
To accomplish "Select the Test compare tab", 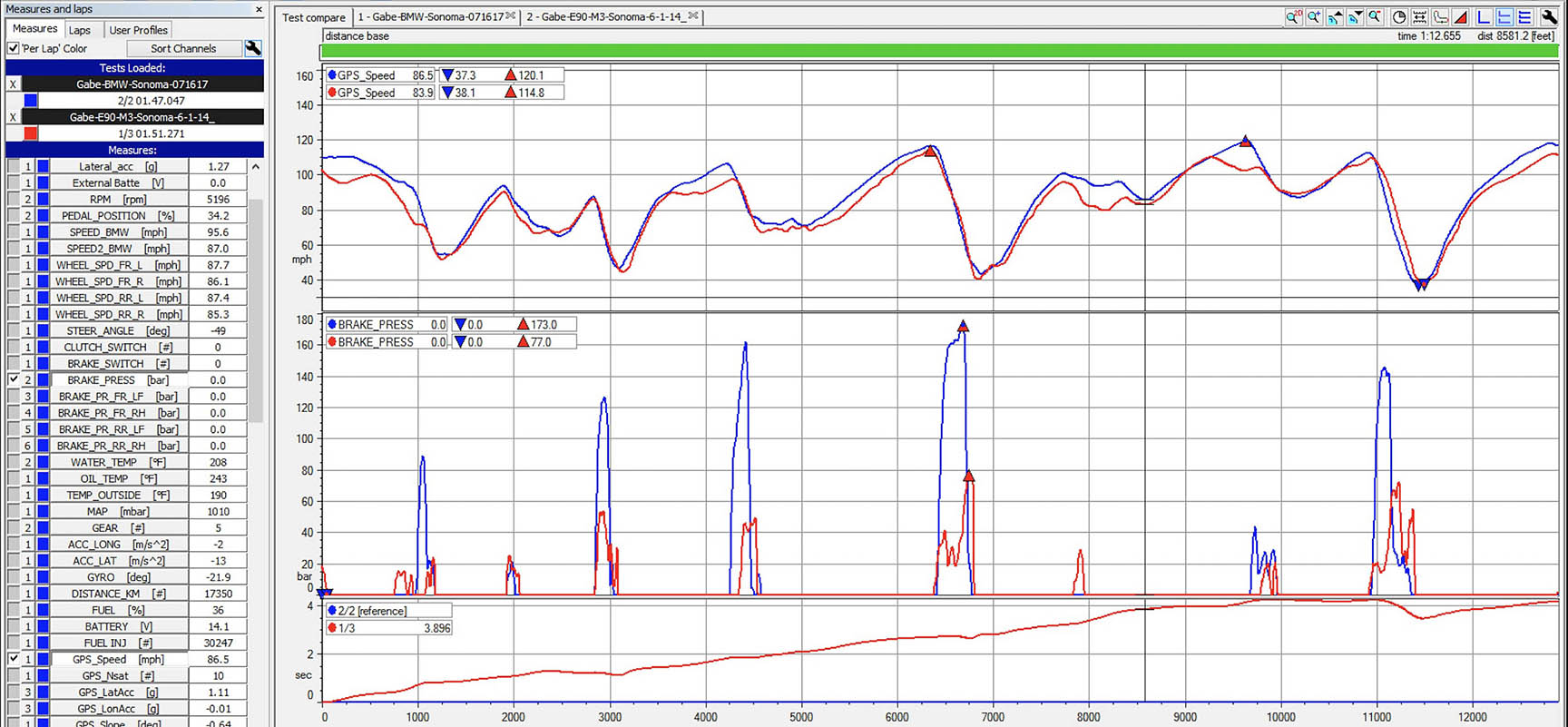I will 314,17.
